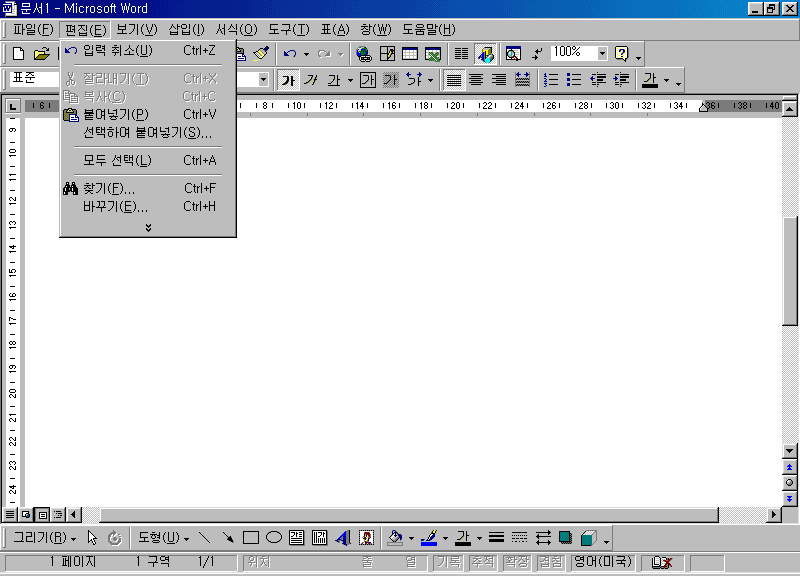Viewport: 800px width, 576px height.
Task: Open the 그리기(R) draw menu
Action: (45, 538)
